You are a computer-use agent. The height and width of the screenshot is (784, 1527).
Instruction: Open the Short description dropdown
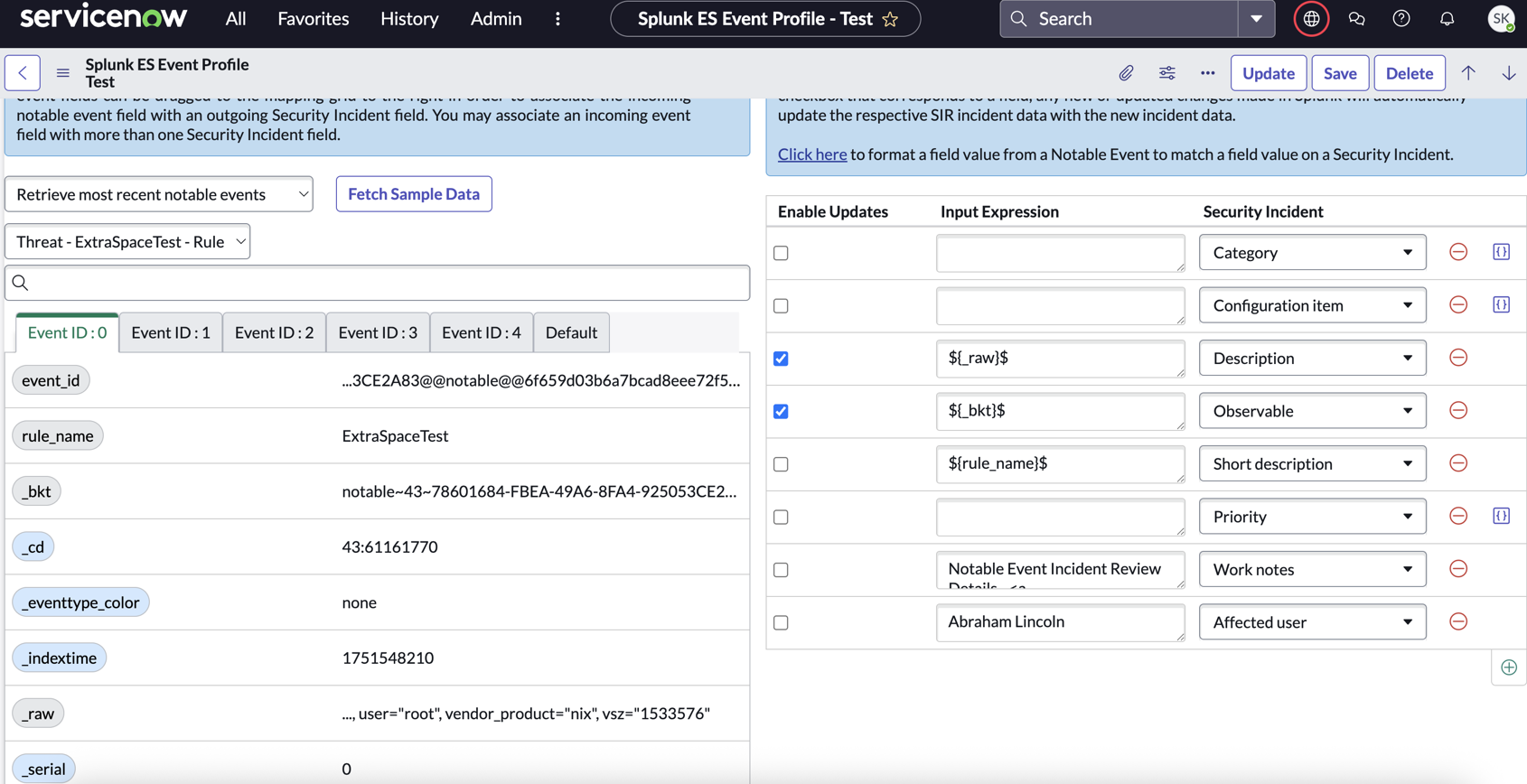click(x=1312, y=463)
